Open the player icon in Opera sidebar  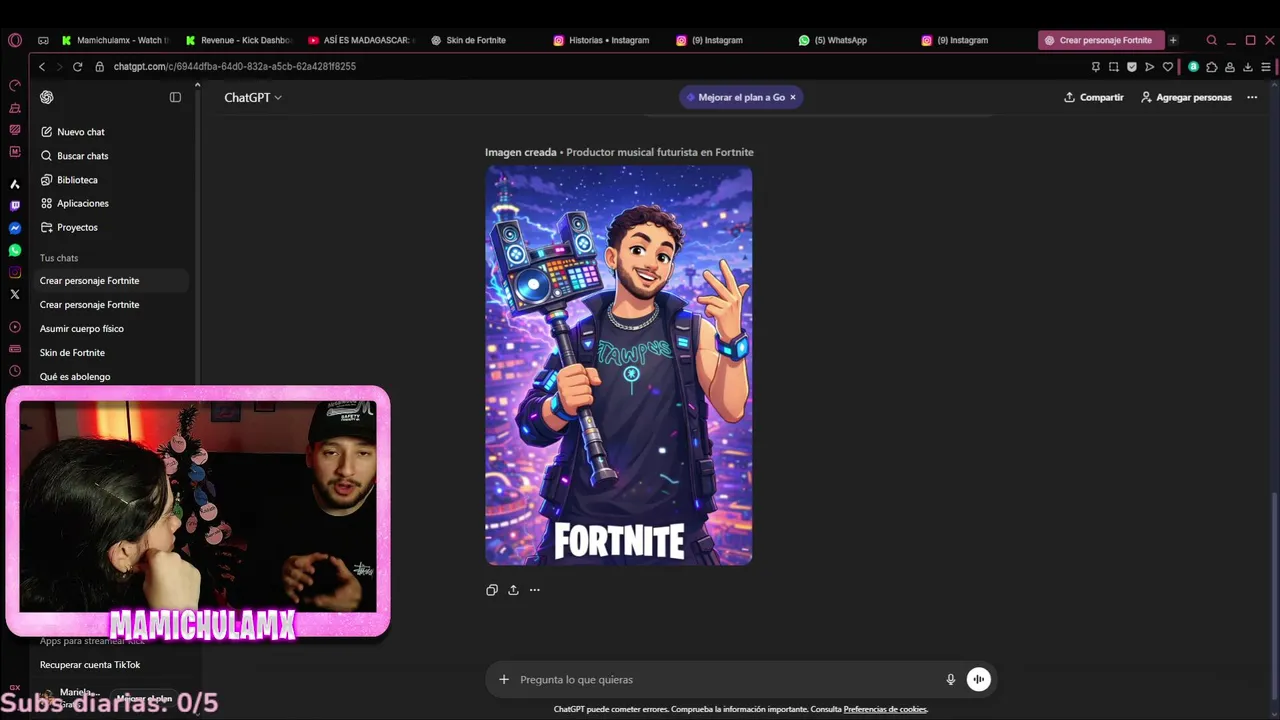[x=14, y=327]
